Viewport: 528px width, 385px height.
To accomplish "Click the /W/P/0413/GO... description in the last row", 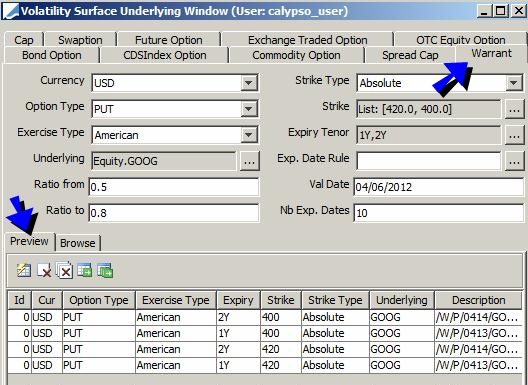I will (x=478, y=365).
